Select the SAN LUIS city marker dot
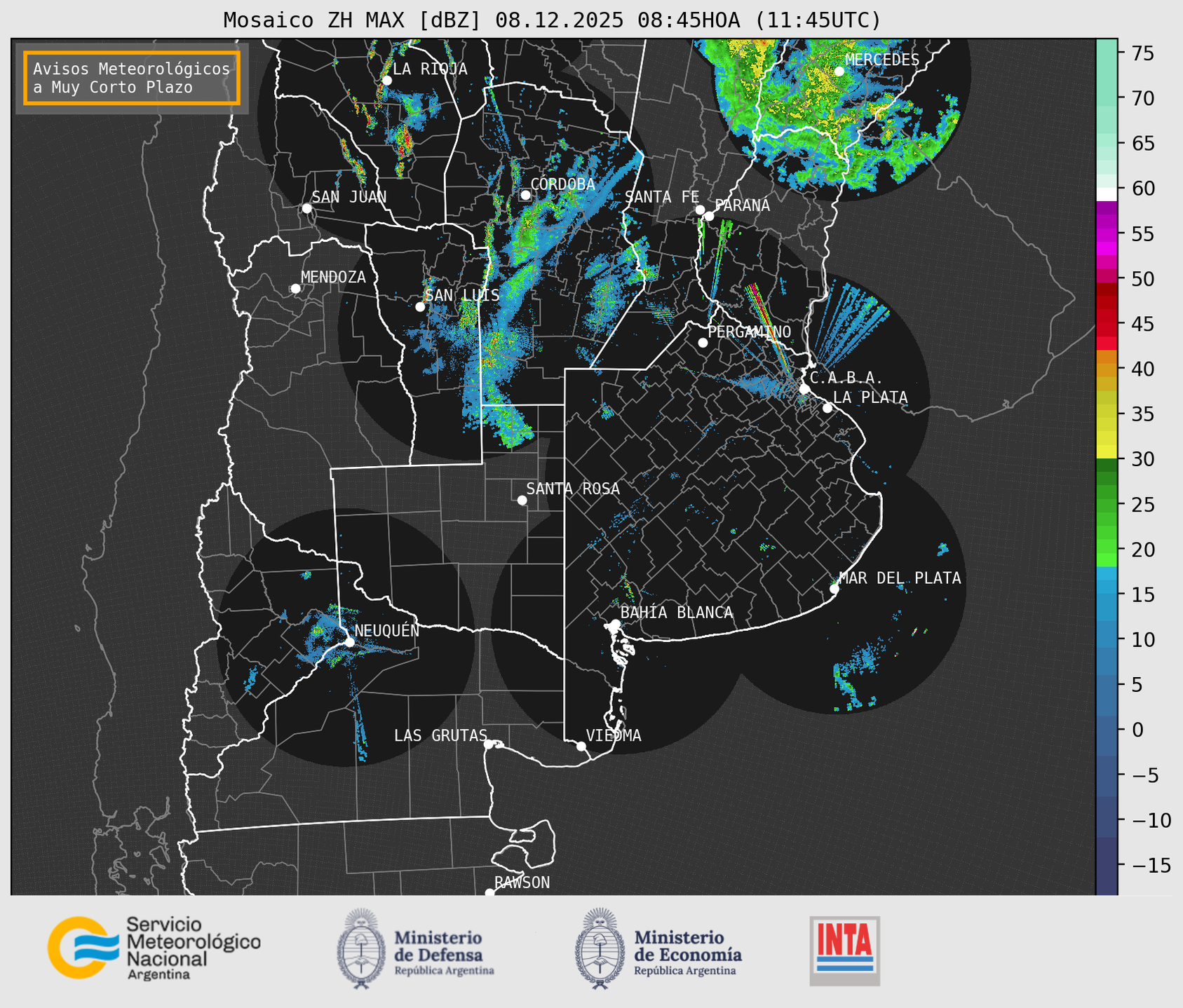This screenshot has height=1008, width=1183. click(420, 307)
